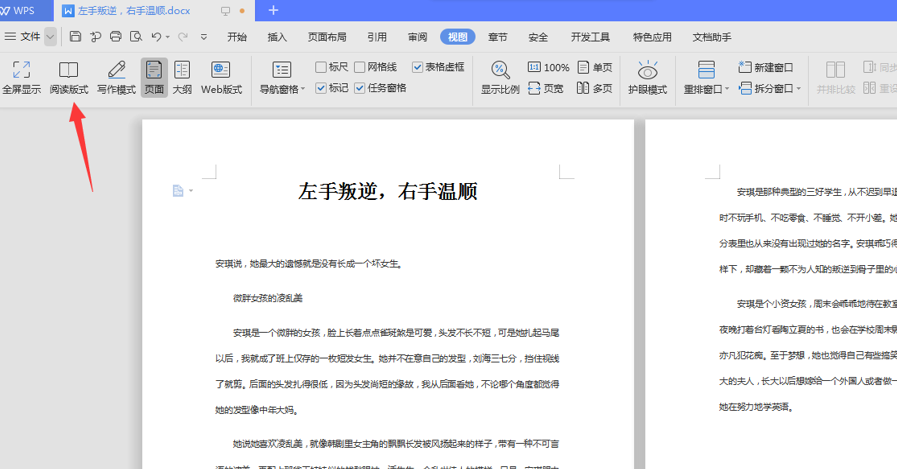
Task: Open the Zoom ratio (显示比例) dialog
Action: coord(500,77)
